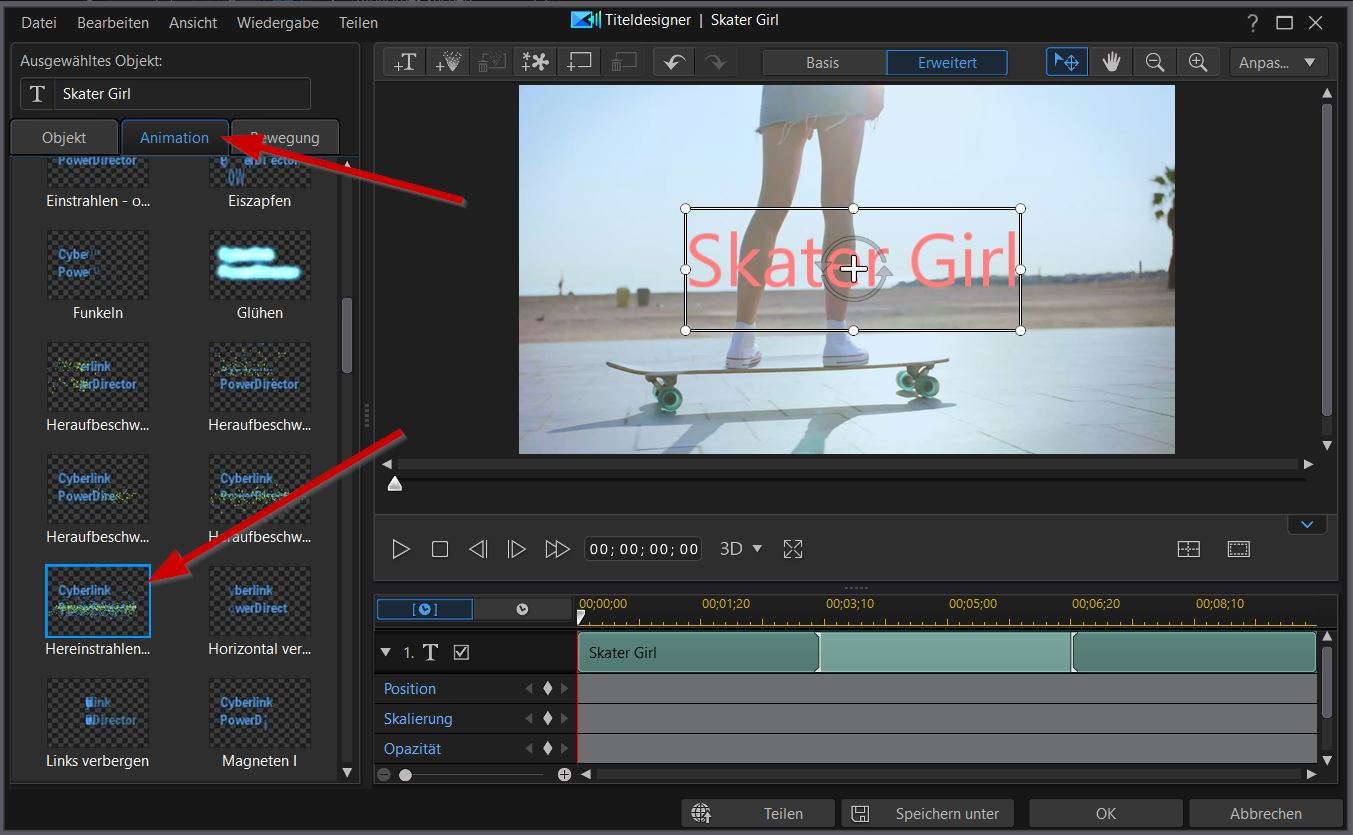1353x835 pixels.
Task: Select the hand pan tool
Action: 1111,62
